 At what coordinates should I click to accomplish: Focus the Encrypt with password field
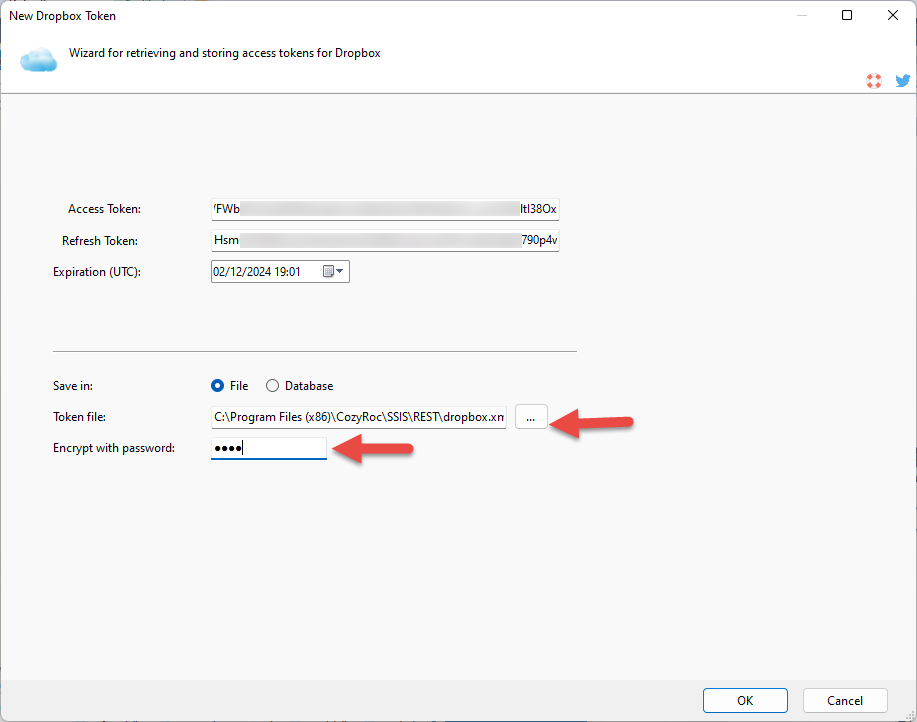pos(268,448)
